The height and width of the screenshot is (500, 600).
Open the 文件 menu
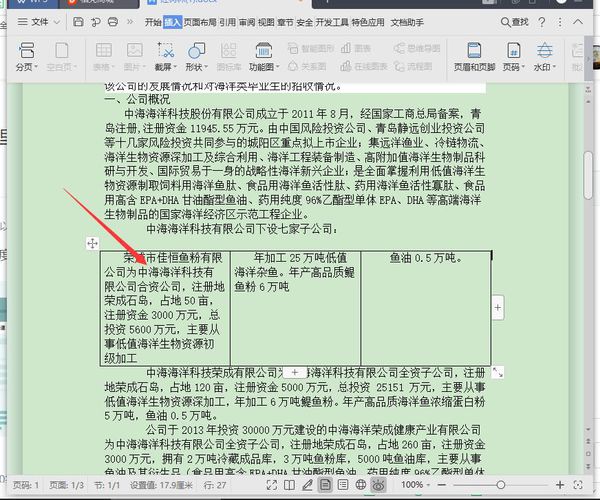(x=33, y=22)
